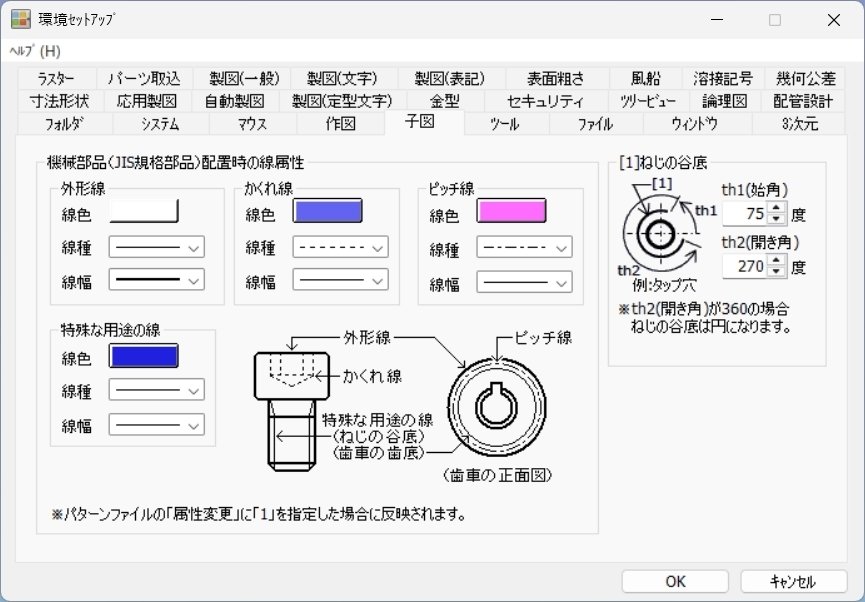Expand the 外形線 線種 dropdown
The width and height of the screenshot is (865, 602).
tap(157, 247)
